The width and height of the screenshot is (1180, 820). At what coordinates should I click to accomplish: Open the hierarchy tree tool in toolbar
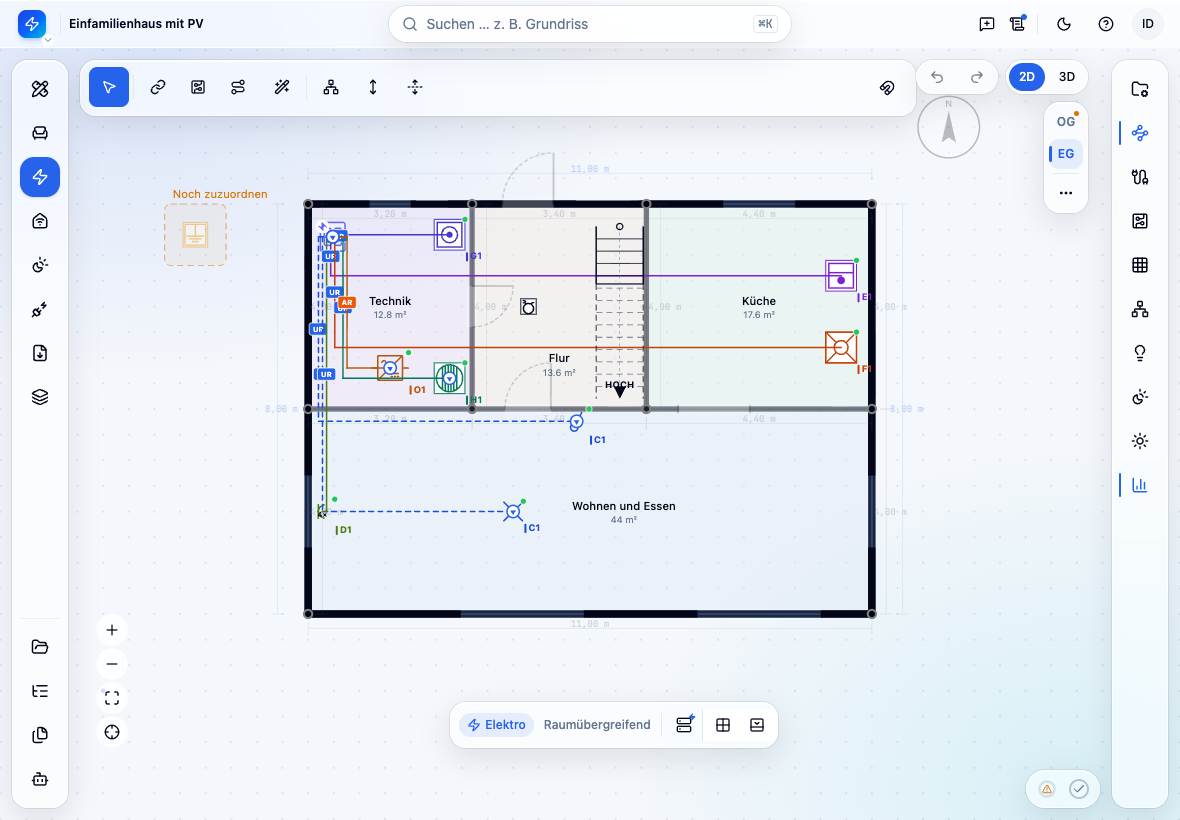click(x=330, y=87)
